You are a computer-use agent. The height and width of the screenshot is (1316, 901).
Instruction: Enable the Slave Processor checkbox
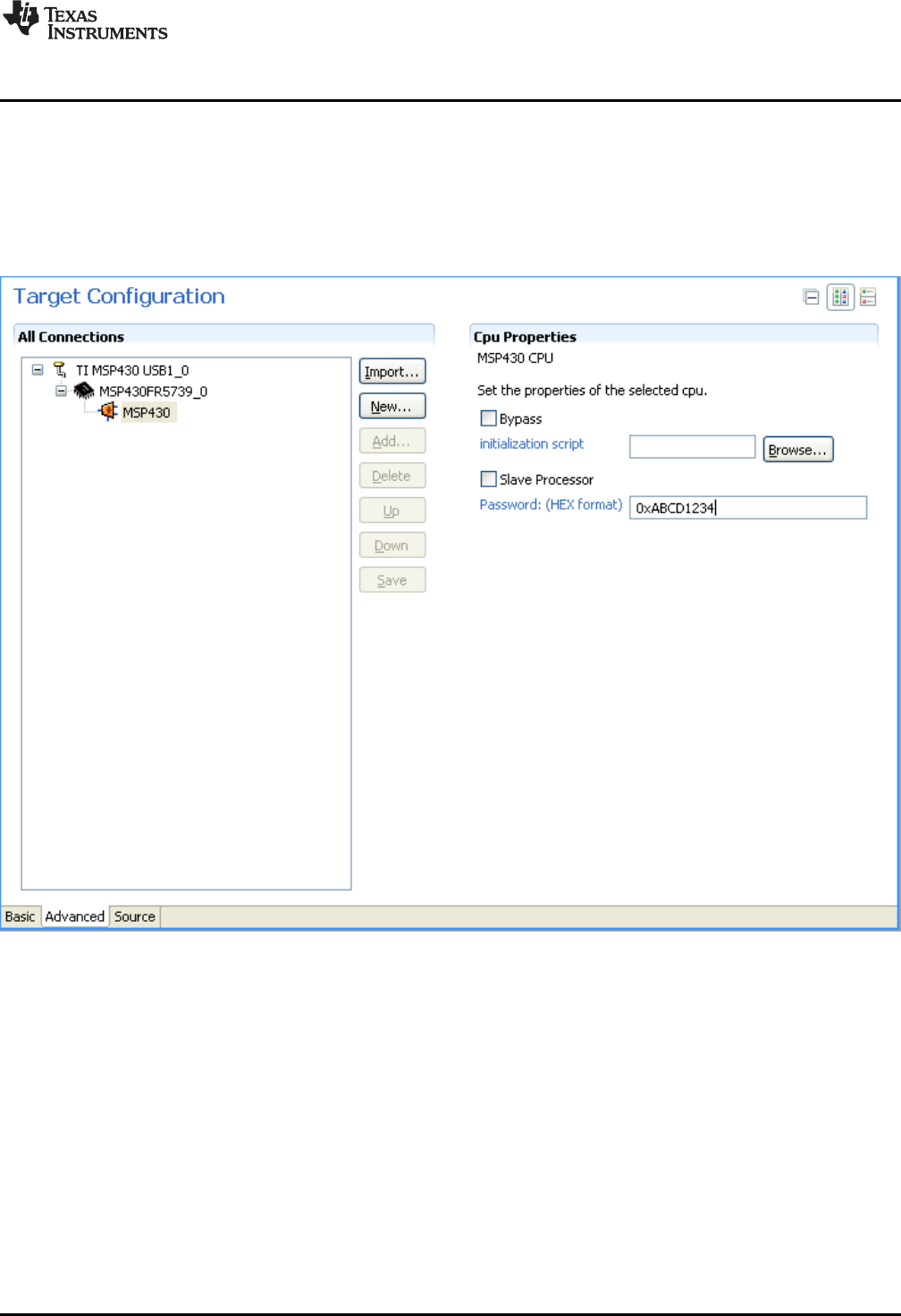(x=488, y=479)
